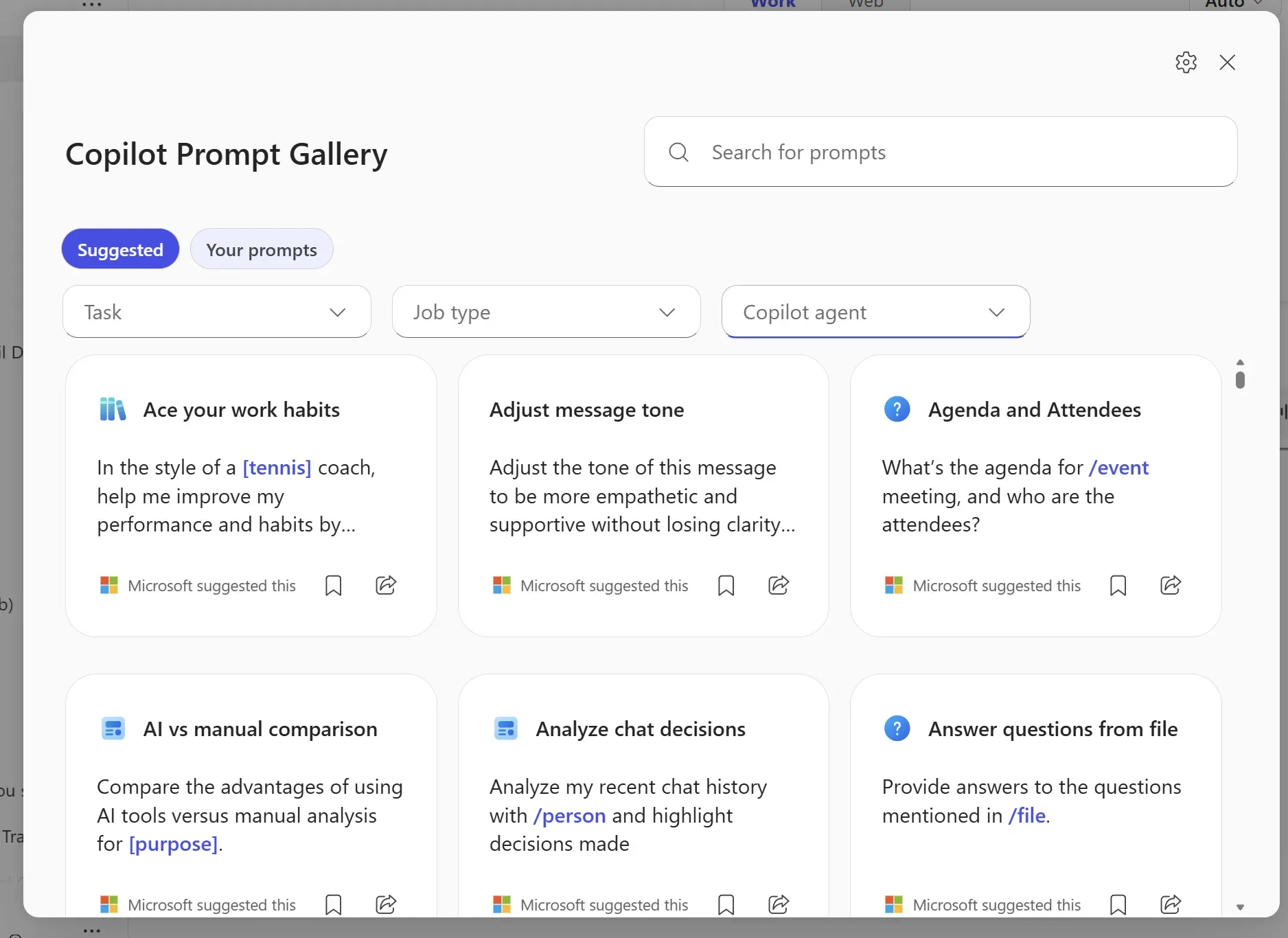Screen dimensions: 1288x938
Task: Focus the Search for prompts field
Action: [x=941, y=152]
